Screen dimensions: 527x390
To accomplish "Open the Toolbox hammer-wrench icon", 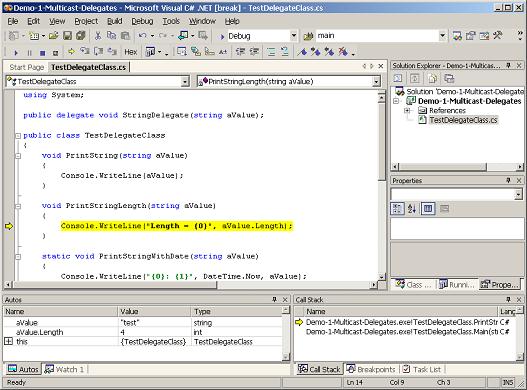I will (x=498, y=36).
